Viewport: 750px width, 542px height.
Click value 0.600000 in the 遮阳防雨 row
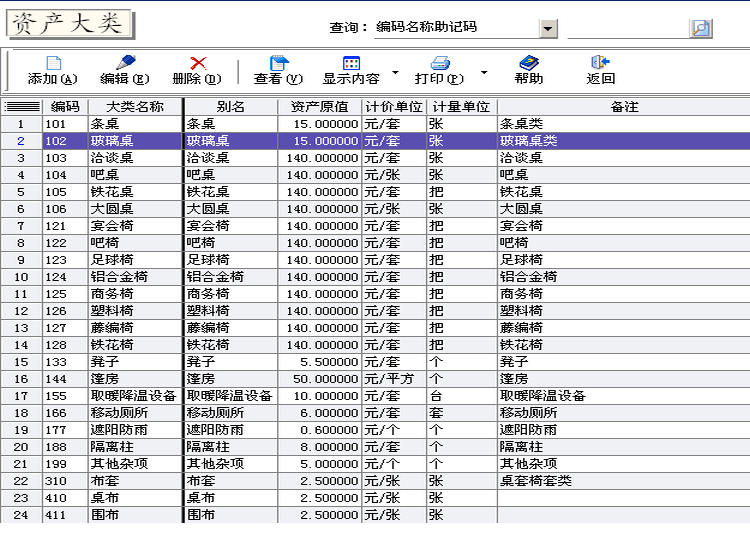(320, 430)
